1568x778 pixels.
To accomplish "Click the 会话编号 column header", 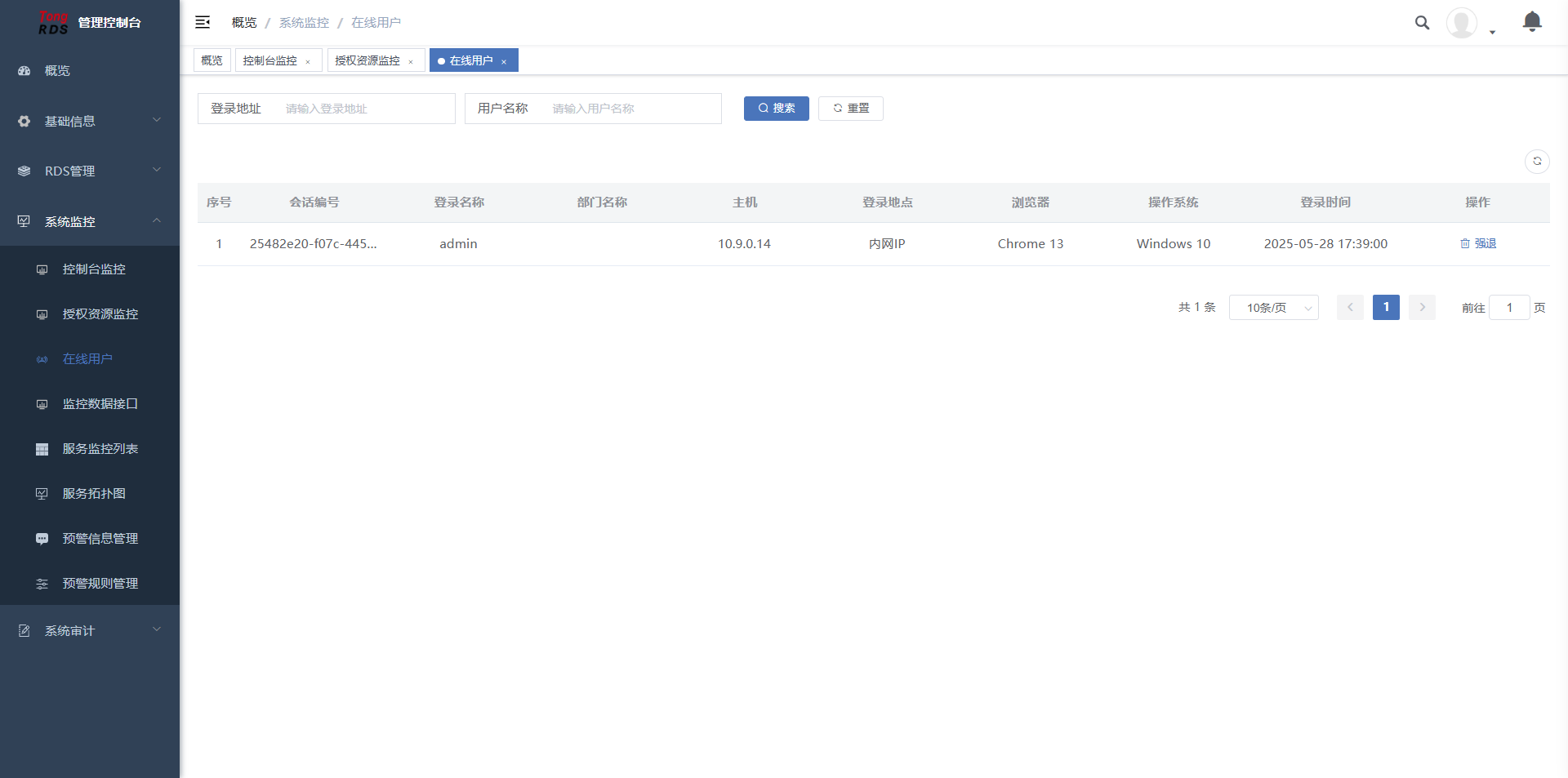I will [314, 202].
